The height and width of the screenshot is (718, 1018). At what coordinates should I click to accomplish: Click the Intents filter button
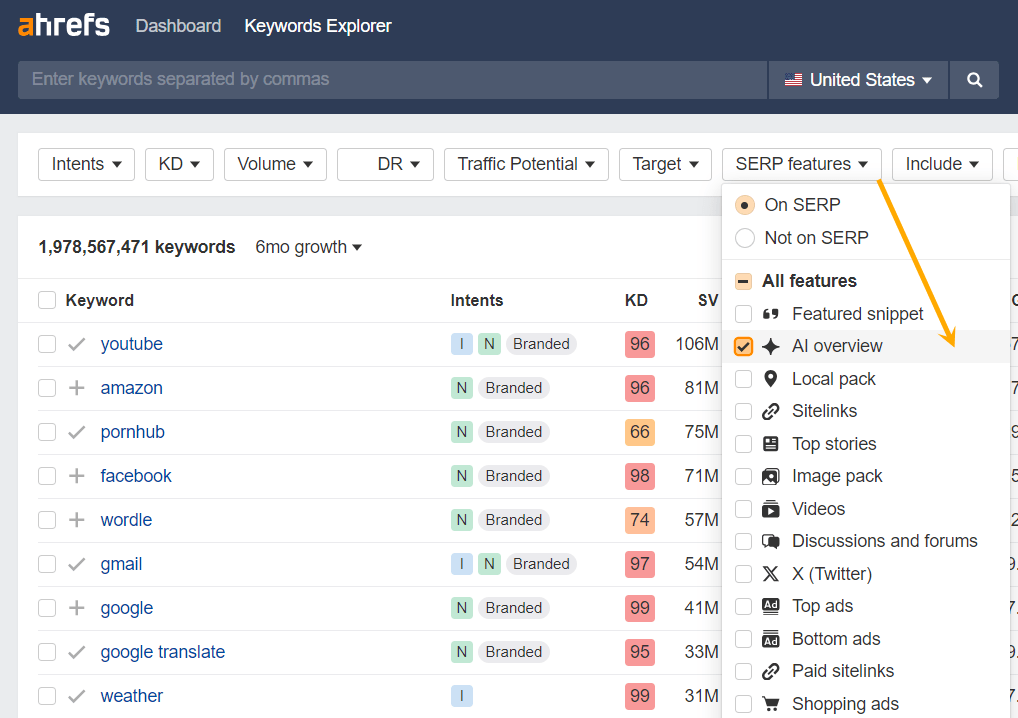pos(86,164)
